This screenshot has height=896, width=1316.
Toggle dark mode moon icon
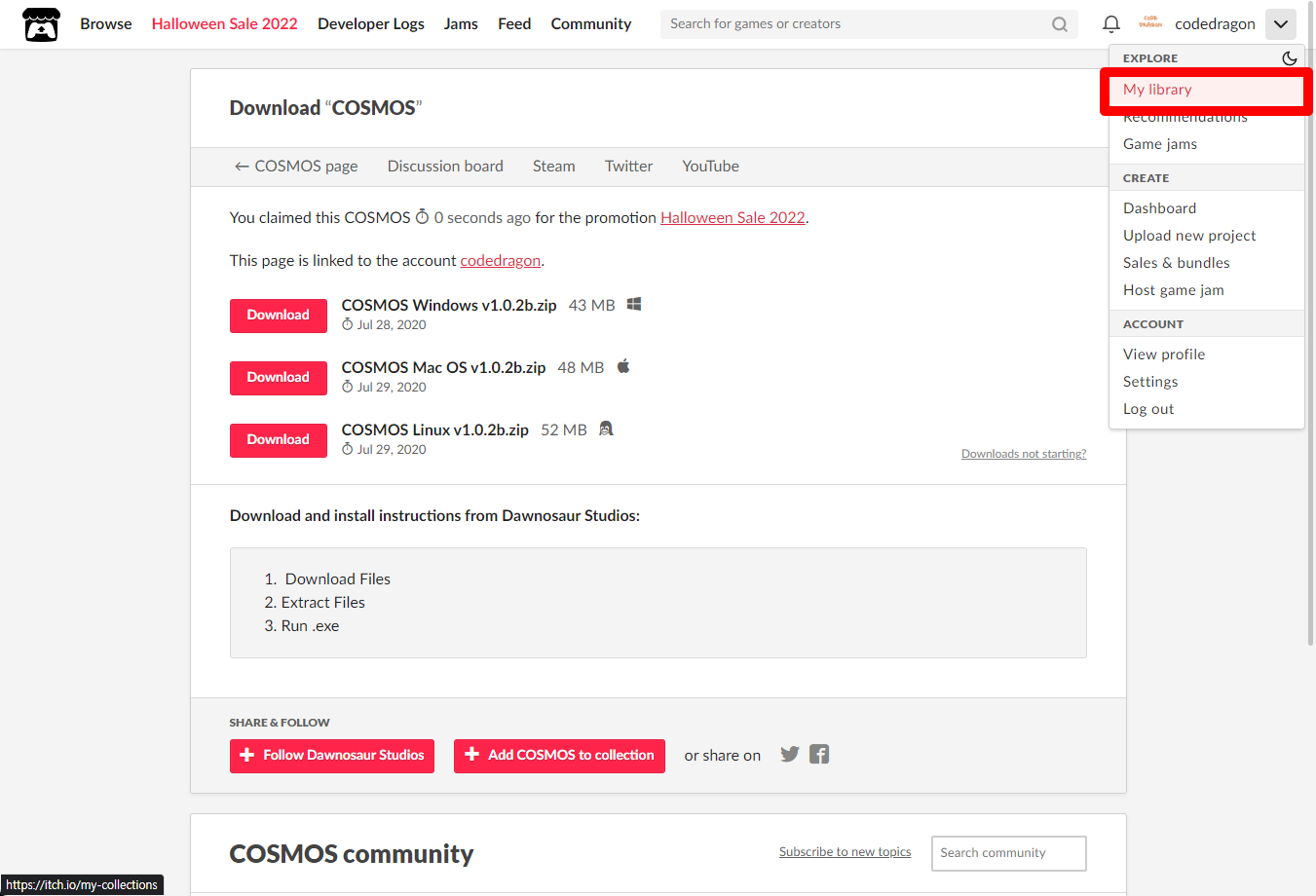coord(1290,58)
